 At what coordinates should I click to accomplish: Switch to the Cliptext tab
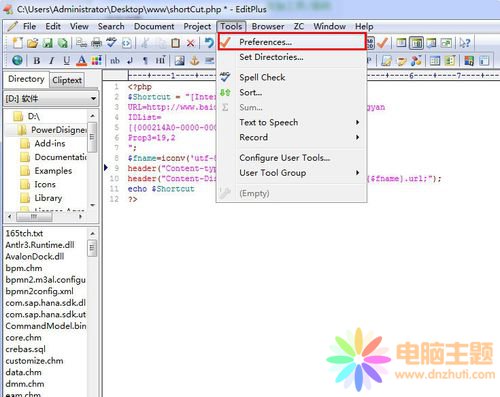point(67,80)
